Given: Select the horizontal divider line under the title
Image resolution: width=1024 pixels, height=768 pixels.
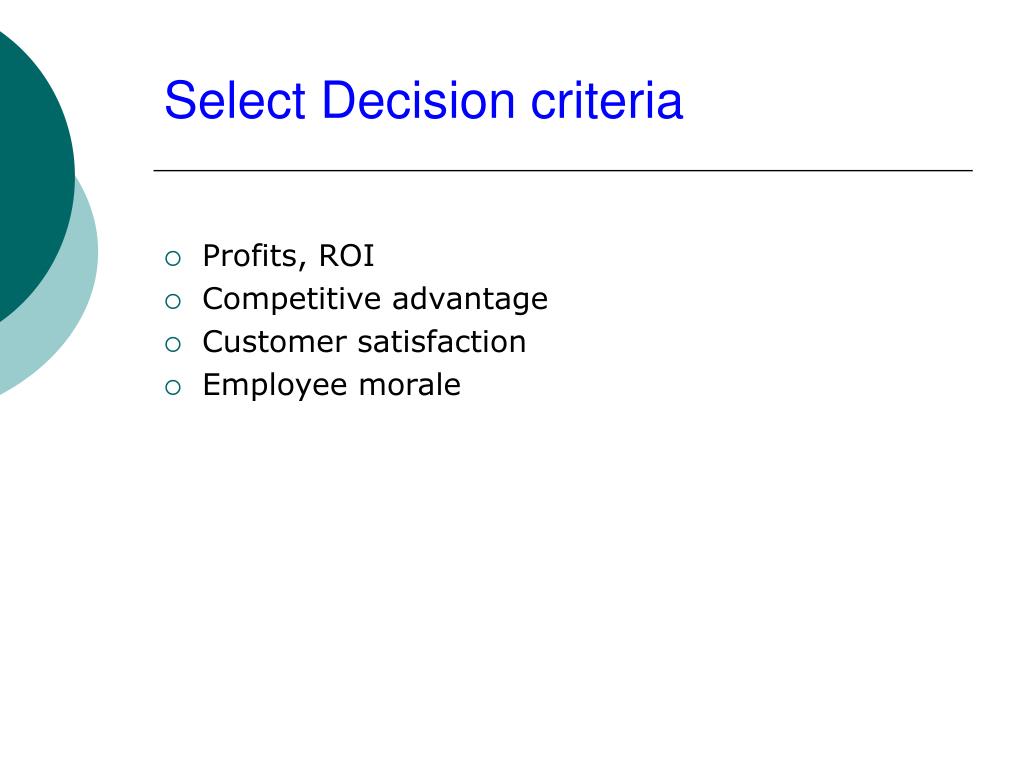Looking at the screenshot, I should 563,170.
